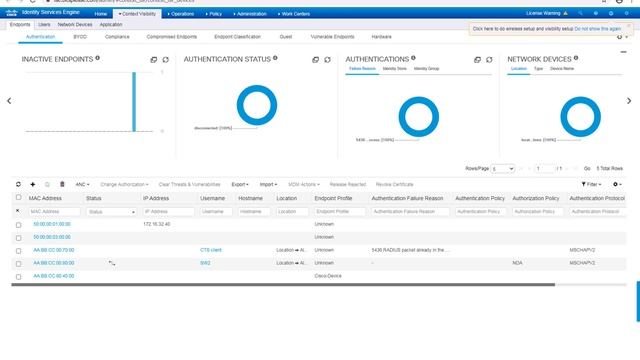The width and height of the screenshot is (640, 360).
Task: Click the Cisco logo icon
Action: [11, 13]
